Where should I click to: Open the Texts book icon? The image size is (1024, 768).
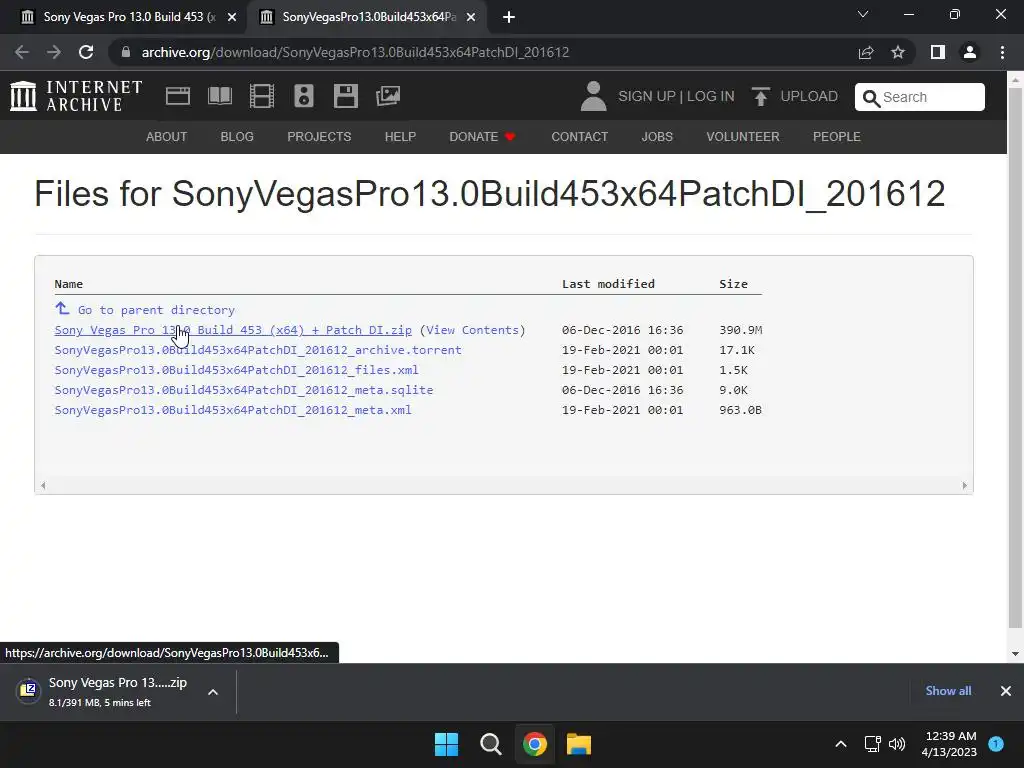click(x=220, y=96)
